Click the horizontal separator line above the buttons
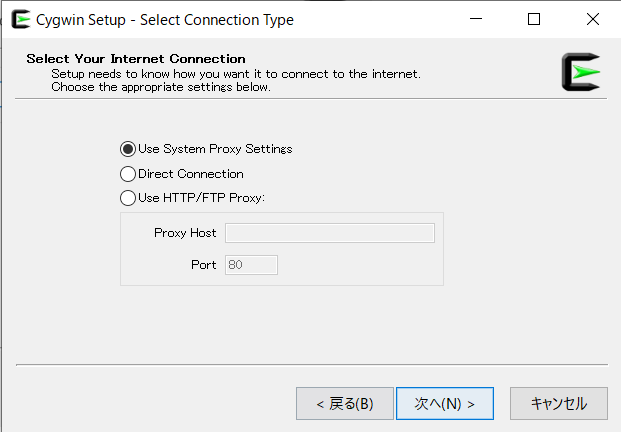Image resolution: width=621 pixels, height=432 pixels. tap(311, 366)
